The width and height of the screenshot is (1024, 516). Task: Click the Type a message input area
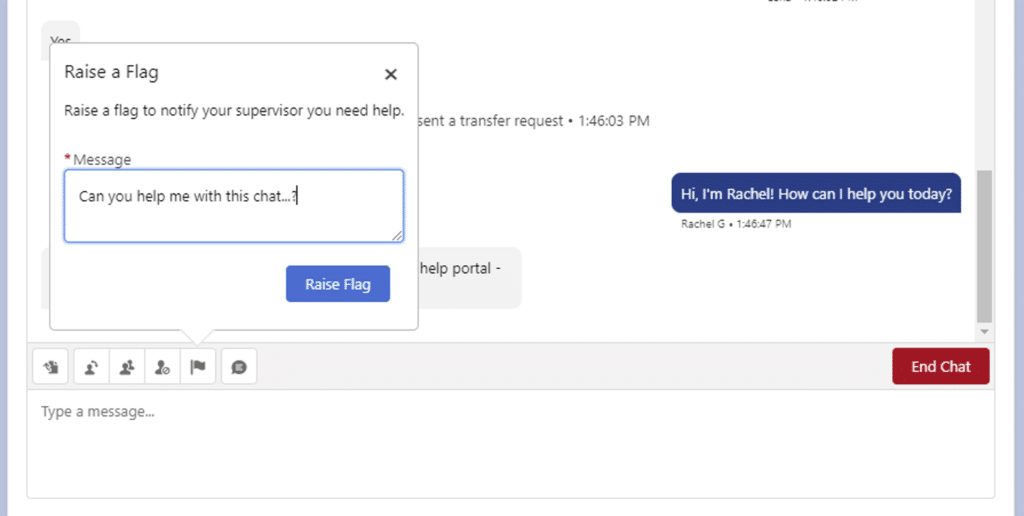pos(510,440)
